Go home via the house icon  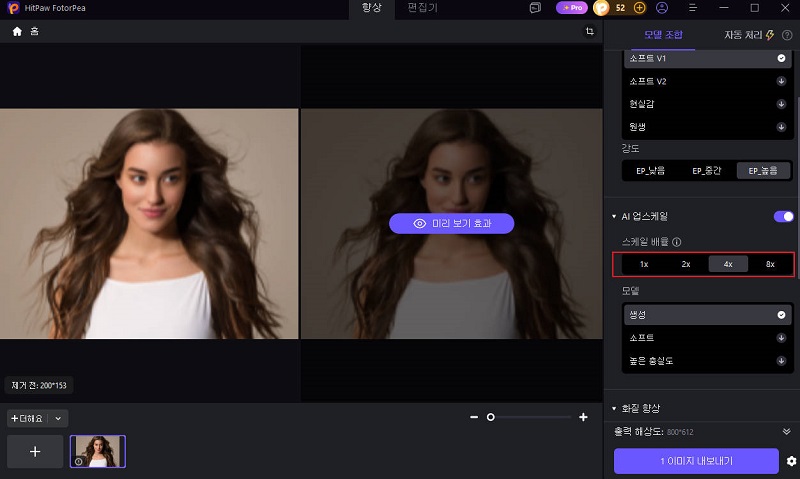pos(17,32)
